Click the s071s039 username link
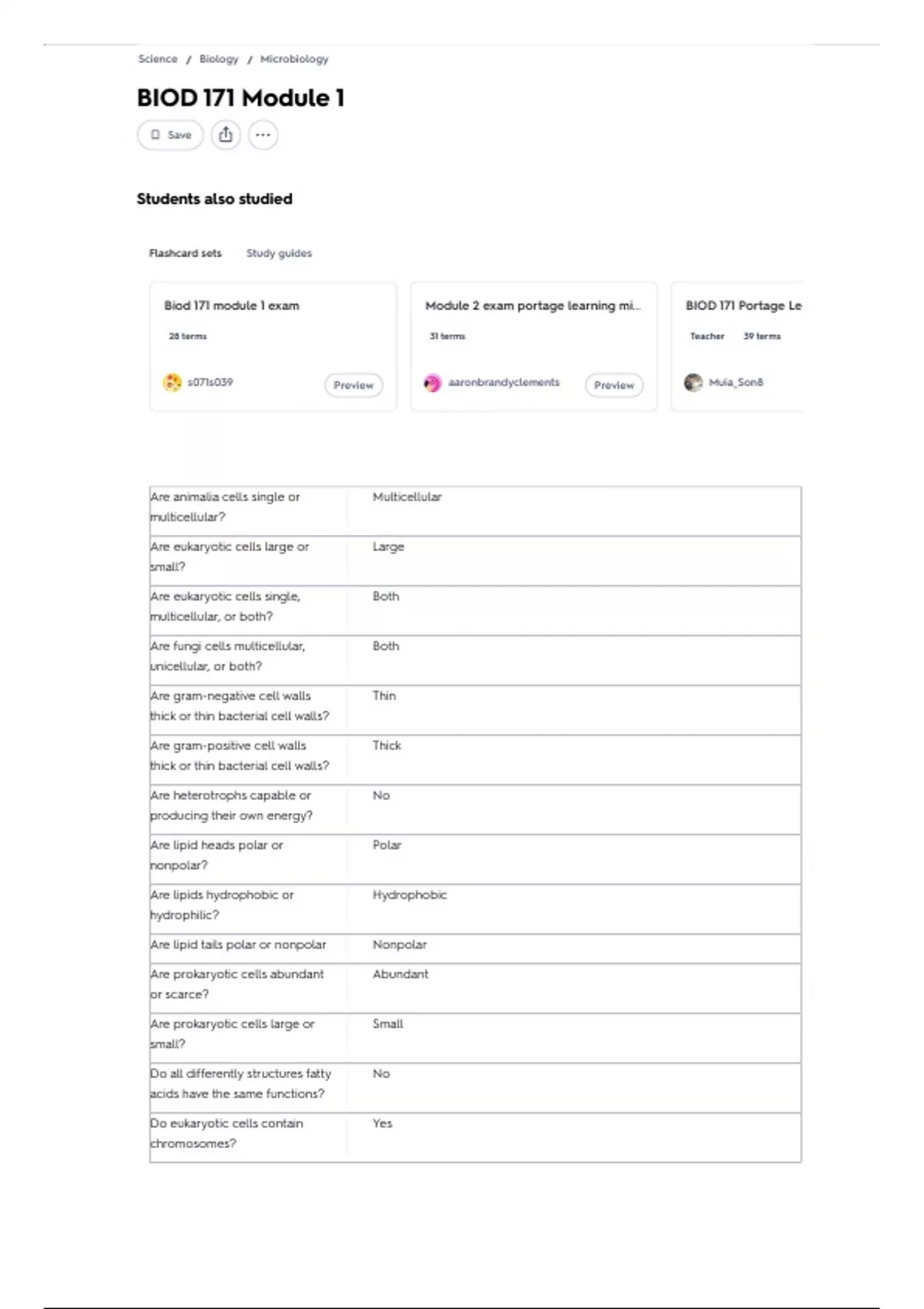Screen dimensions: 924x1309 click(x=210, y=383)
